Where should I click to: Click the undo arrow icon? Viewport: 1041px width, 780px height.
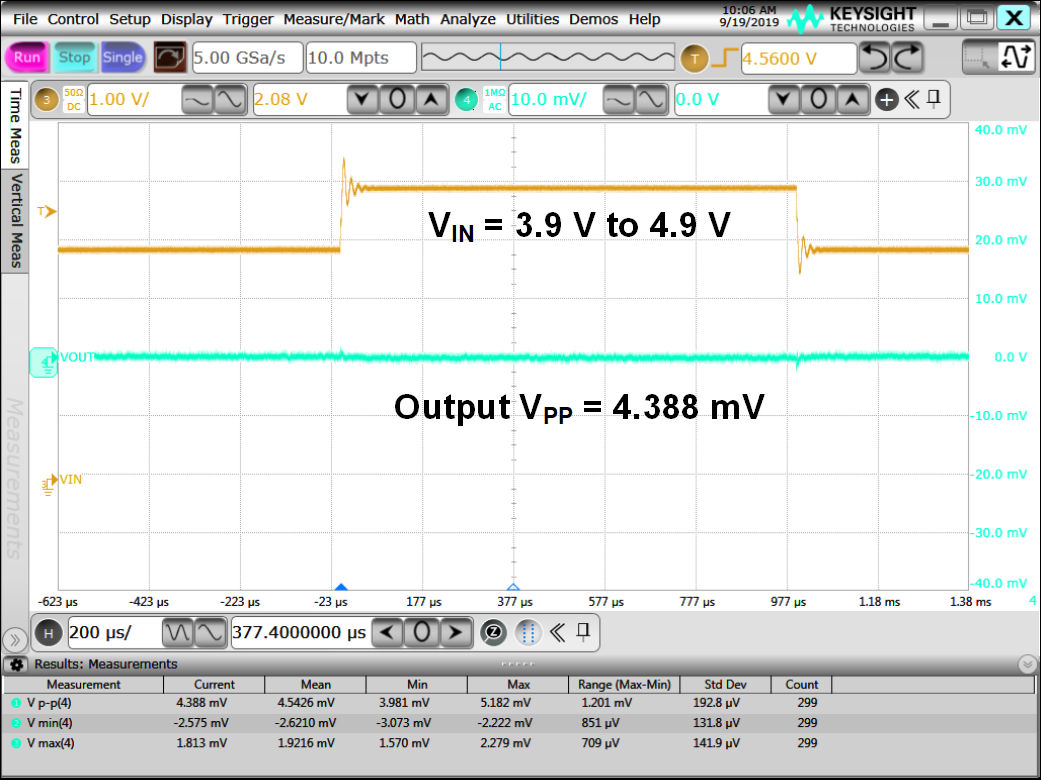click(874, 58)
